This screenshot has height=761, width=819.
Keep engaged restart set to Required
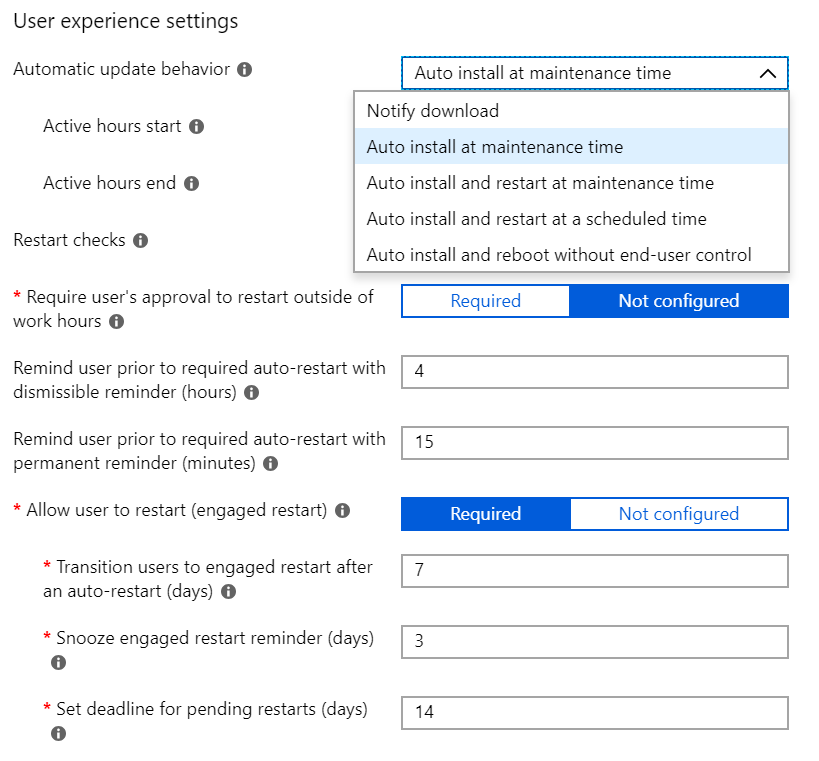[484, 513]
